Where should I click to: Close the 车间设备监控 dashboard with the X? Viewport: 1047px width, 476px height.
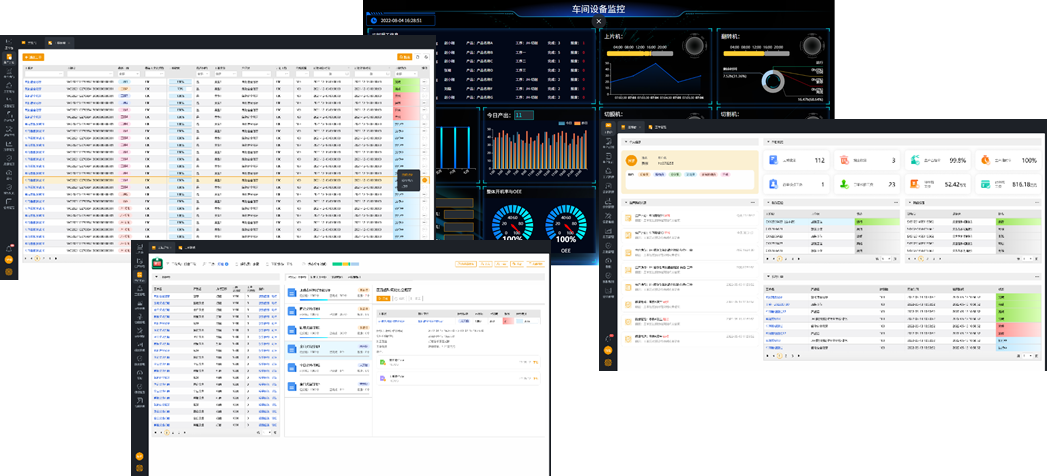599,20
